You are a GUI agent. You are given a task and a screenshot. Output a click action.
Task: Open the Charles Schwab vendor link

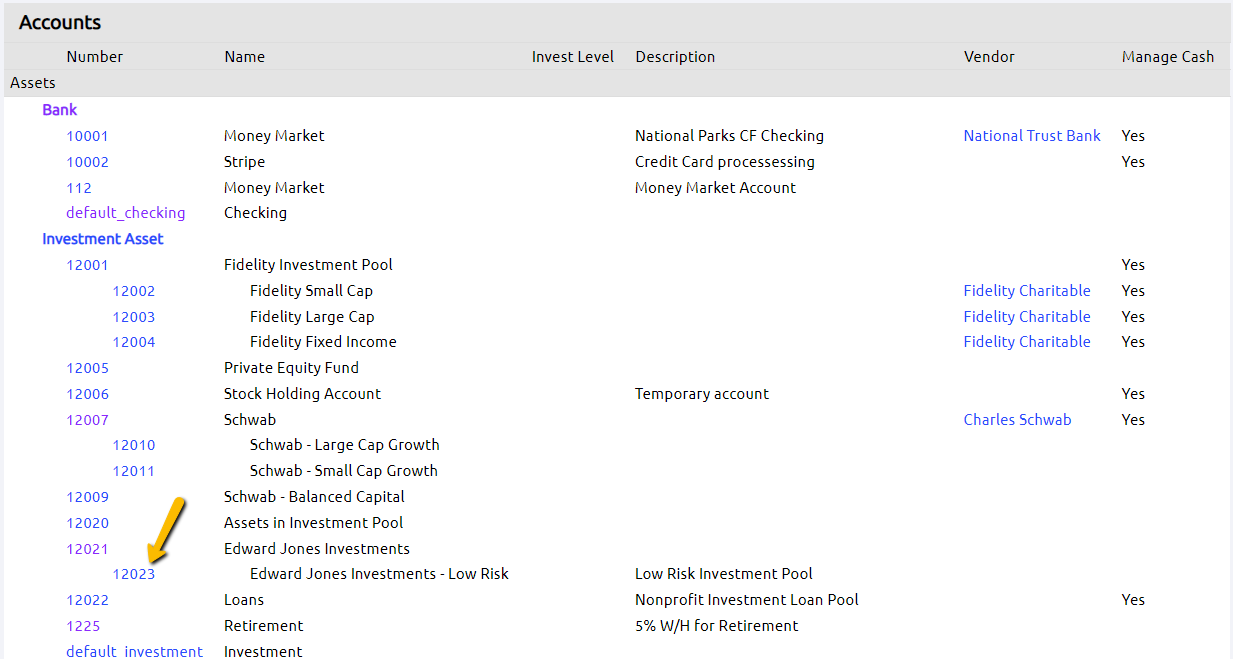pyautogui.click(x=1017, y=420)
